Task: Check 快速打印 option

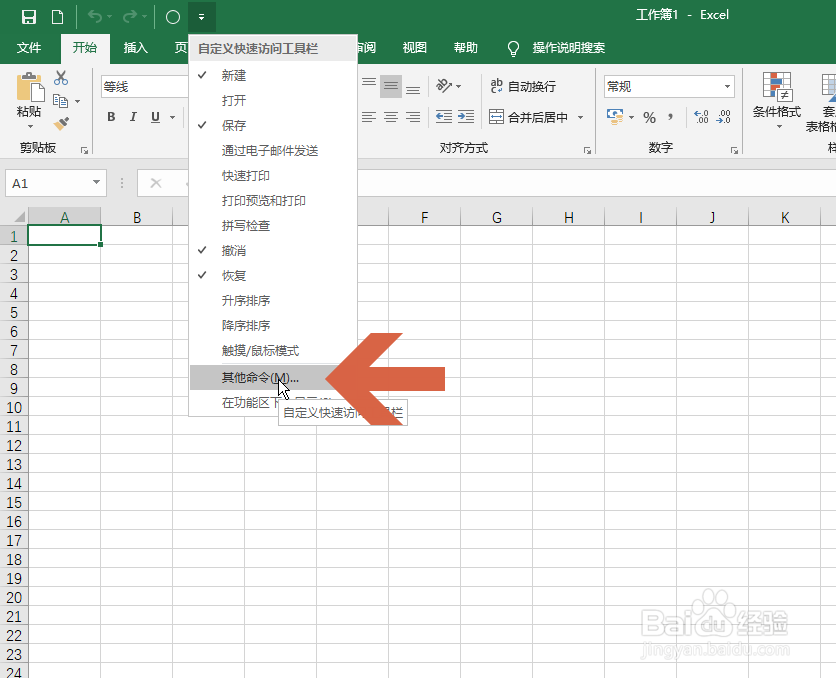Action: coord(273,176)
